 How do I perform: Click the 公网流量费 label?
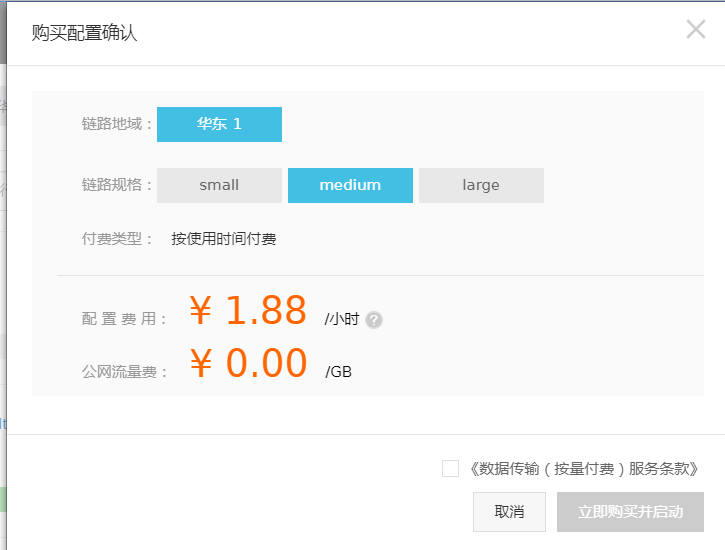point(125,372)
